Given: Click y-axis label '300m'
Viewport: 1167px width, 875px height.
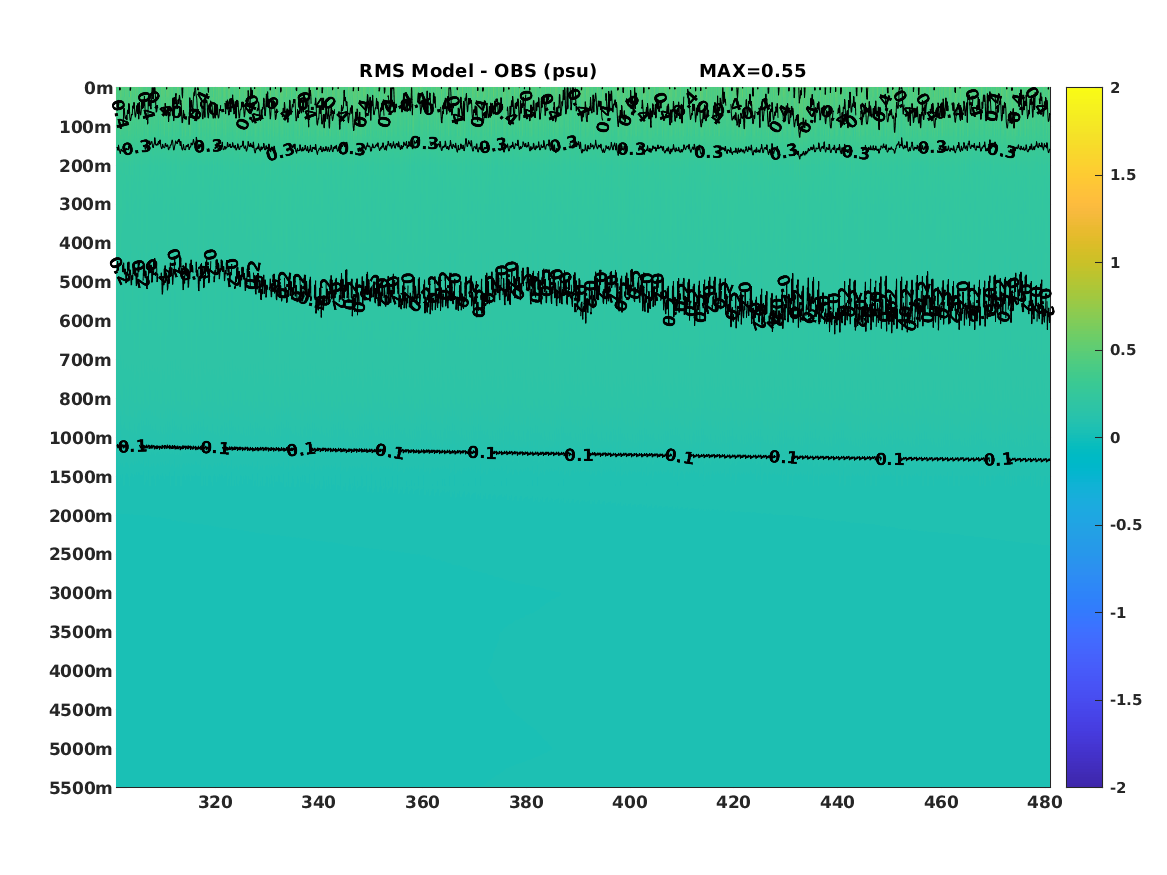Looking at the screenshot, I should click(x=86, y=205).
